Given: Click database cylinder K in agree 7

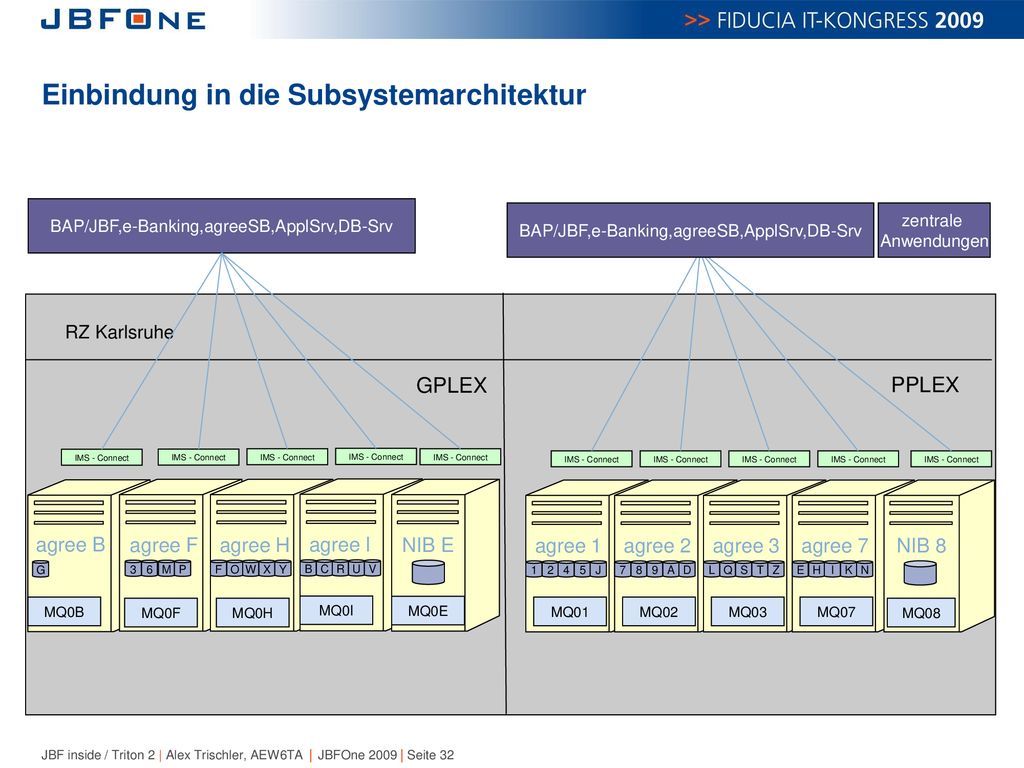Looking at the screenshot, I should coord(849,569).
